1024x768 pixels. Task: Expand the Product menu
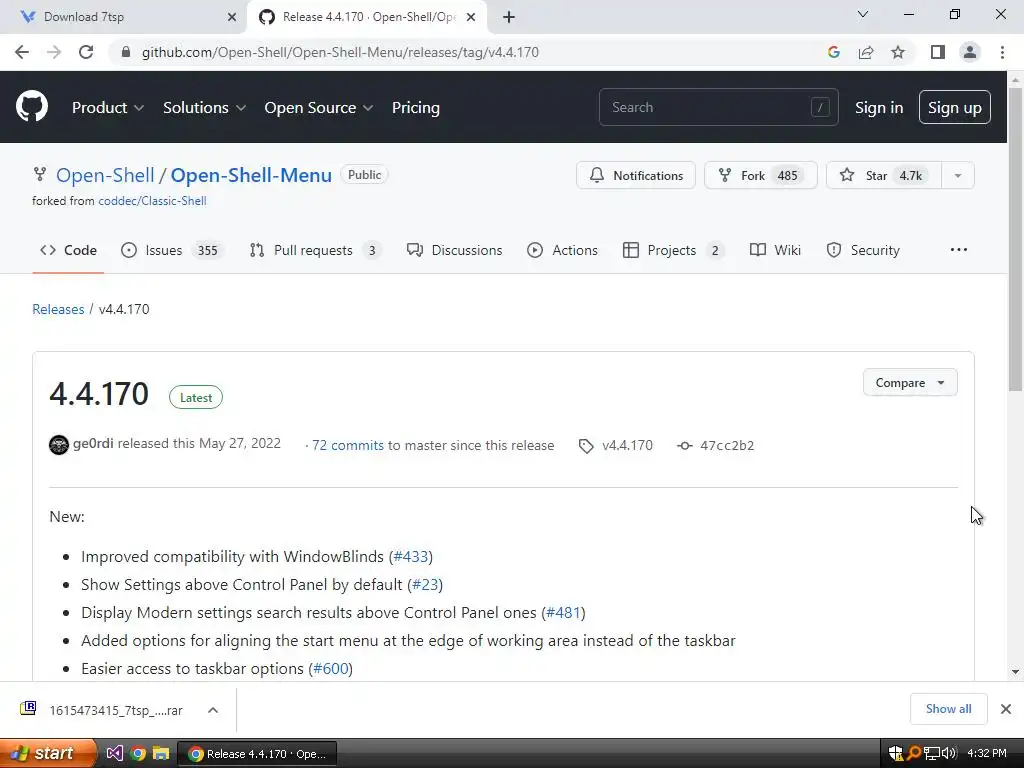pyautogui.click(x=108, y=107)
